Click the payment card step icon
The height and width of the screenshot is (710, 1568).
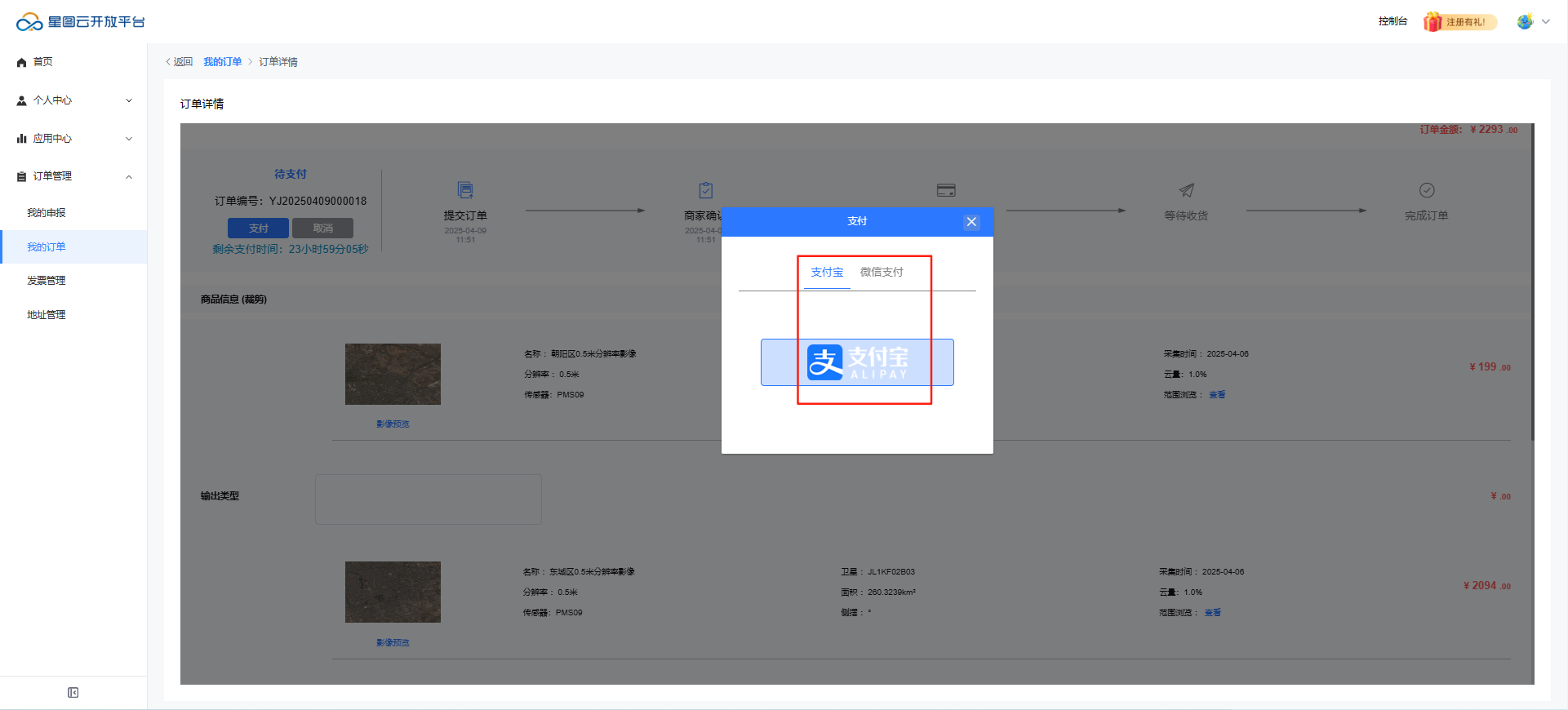click(x=946, y=190)
